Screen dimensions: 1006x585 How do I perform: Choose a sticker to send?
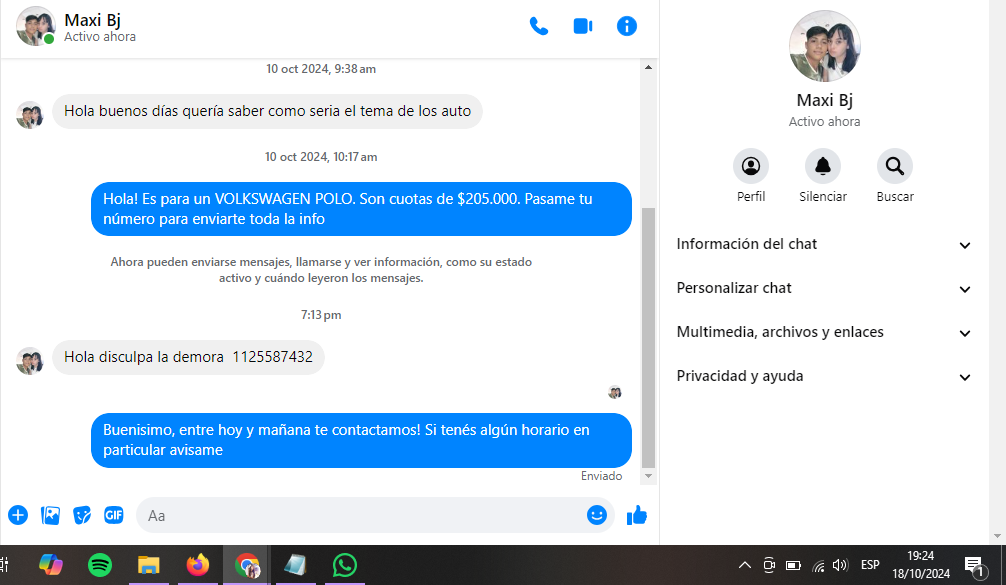(83, 515)
